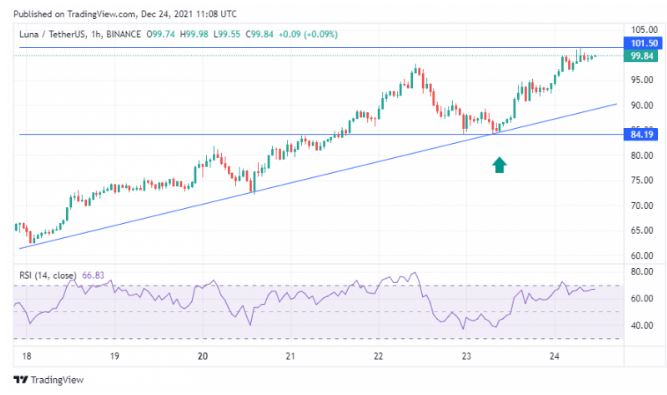This screenshot has height=395, width=667.
Task: Click the RSI value 66.83
Action: [x=93, y=276]
